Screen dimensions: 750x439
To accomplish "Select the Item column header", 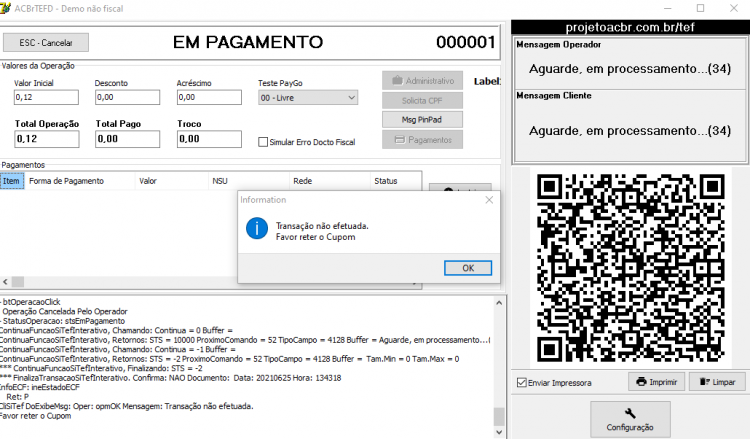I will tap(12, 181).
